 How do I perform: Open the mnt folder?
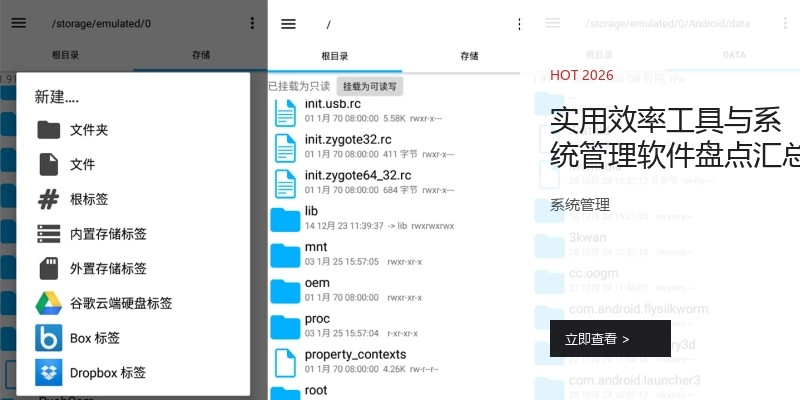[x=394, y=254]
